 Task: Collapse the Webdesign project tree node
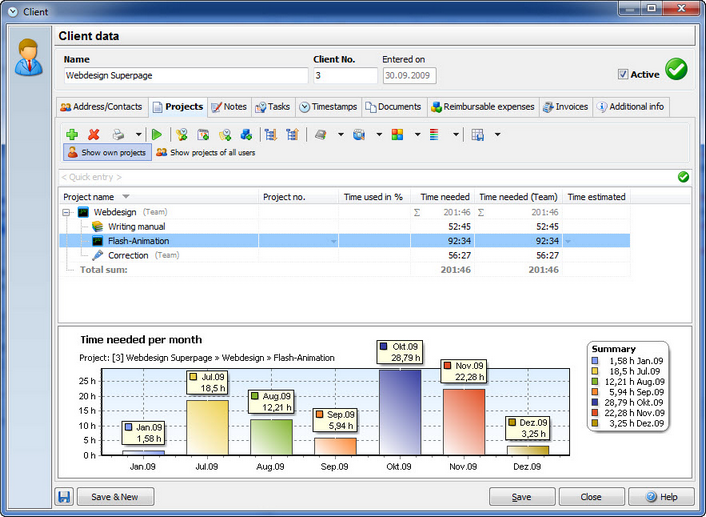pos(66,212)
